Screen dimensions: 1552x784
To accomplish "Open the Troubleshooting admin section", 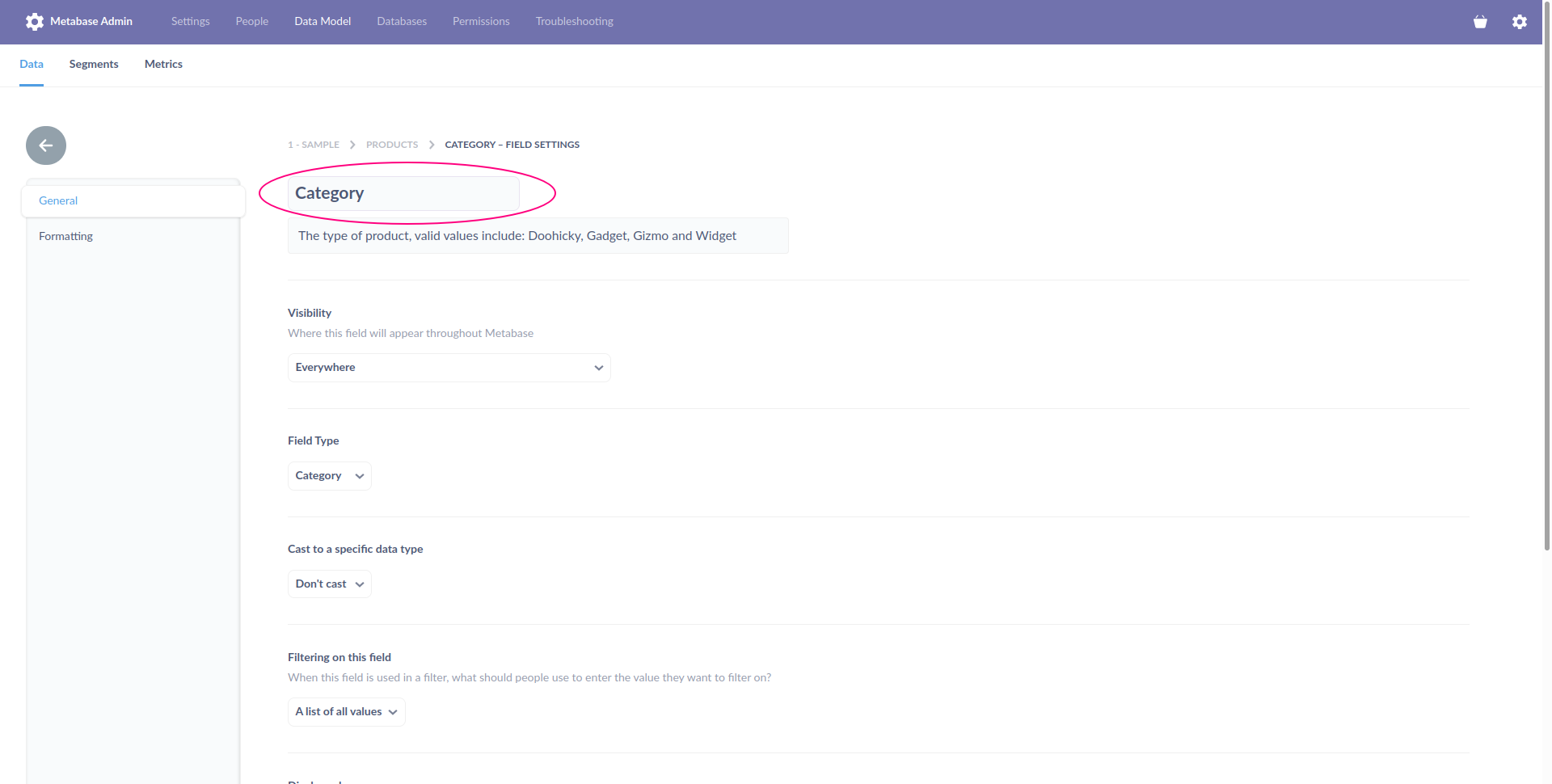I will point(574,22).
